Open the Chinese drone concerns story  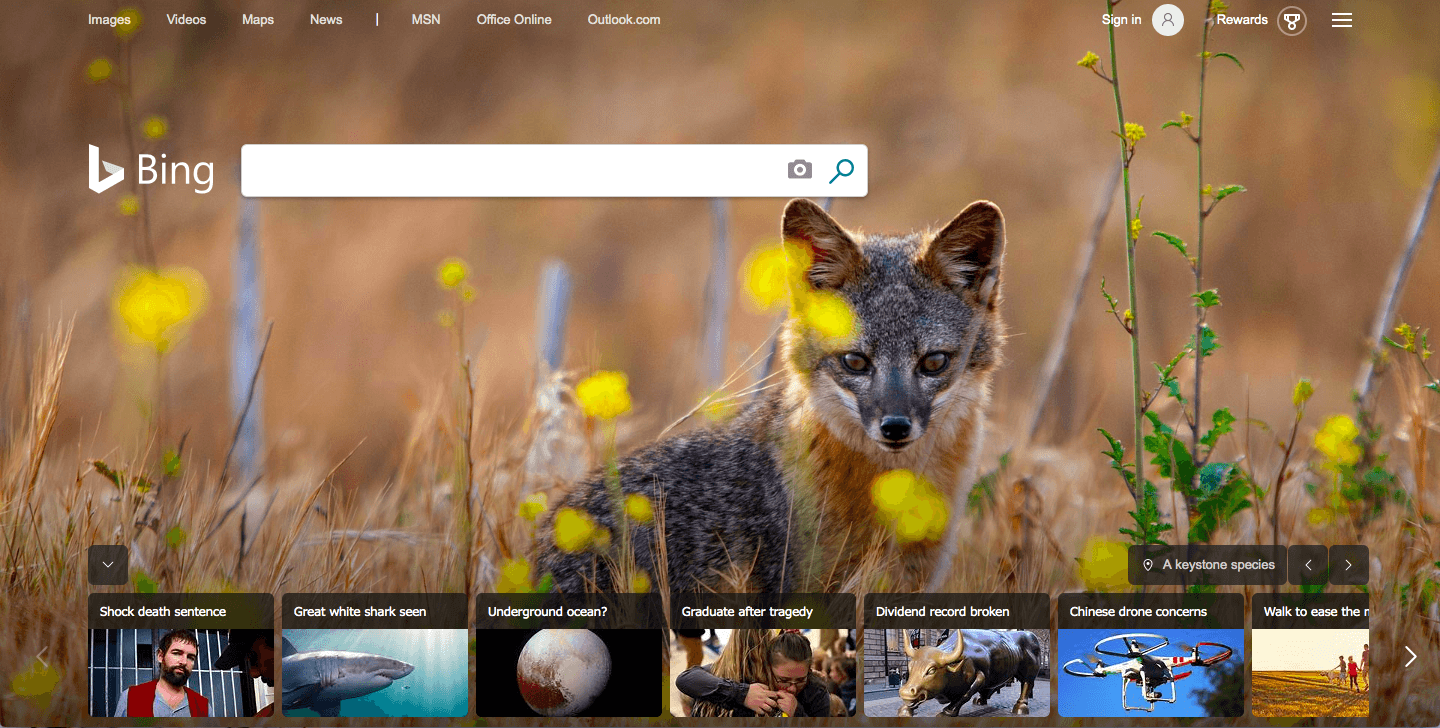(1150, 655)
